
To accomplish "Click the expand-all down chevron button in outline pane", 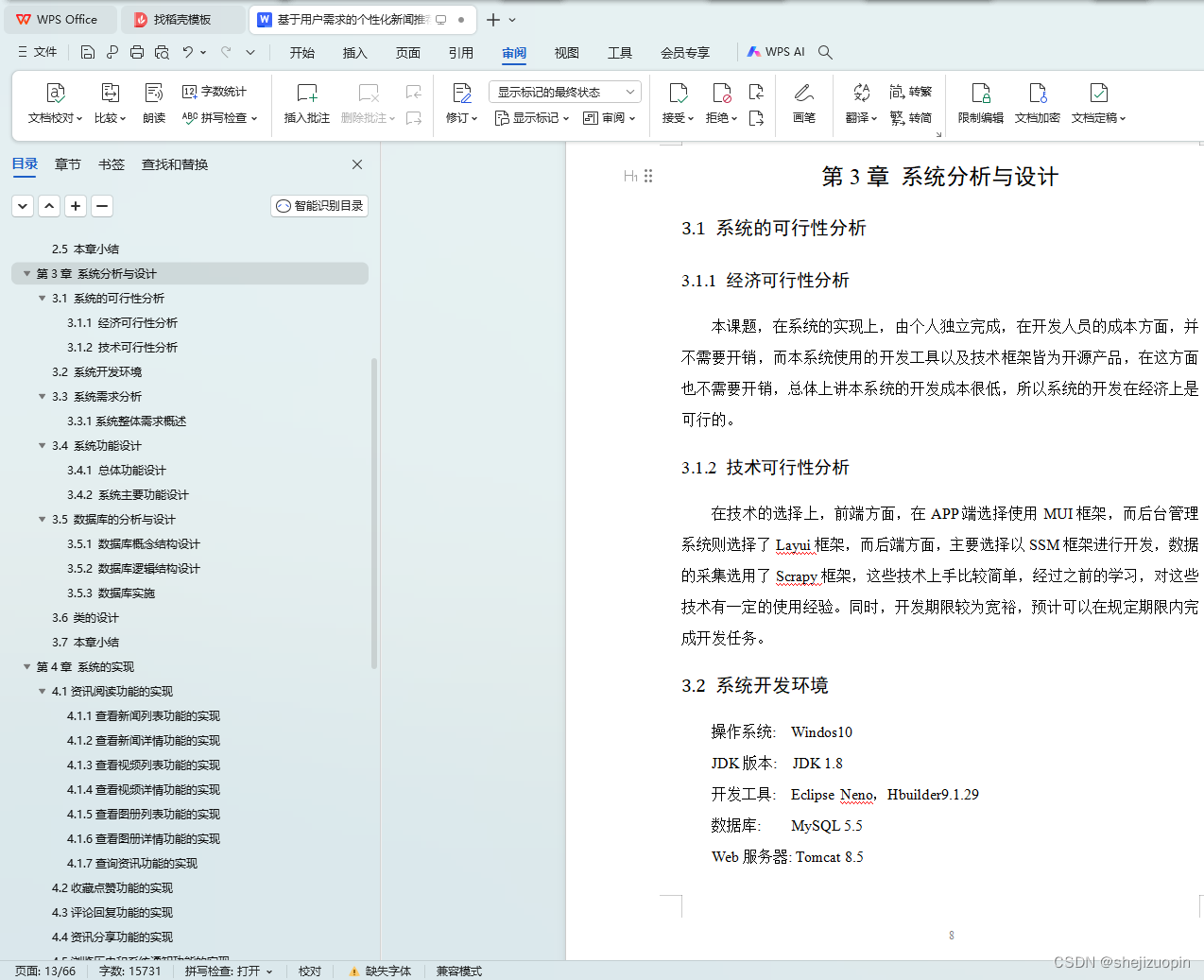I will [24, 206].
